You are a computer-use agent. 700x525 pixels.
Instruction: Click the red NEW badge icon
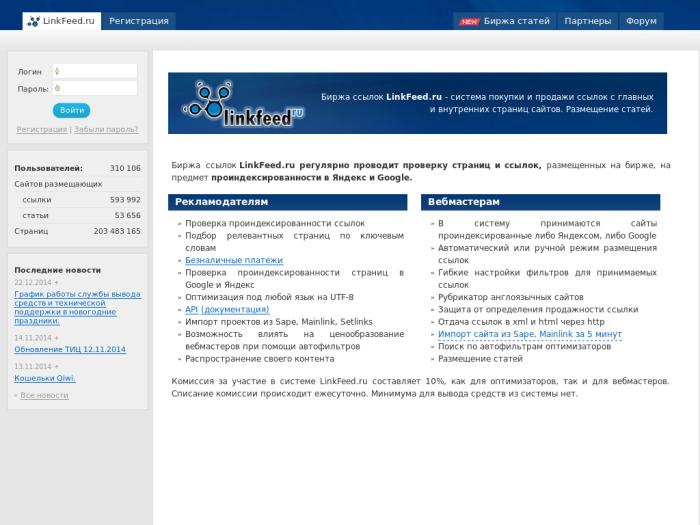(x=470, y=21)
